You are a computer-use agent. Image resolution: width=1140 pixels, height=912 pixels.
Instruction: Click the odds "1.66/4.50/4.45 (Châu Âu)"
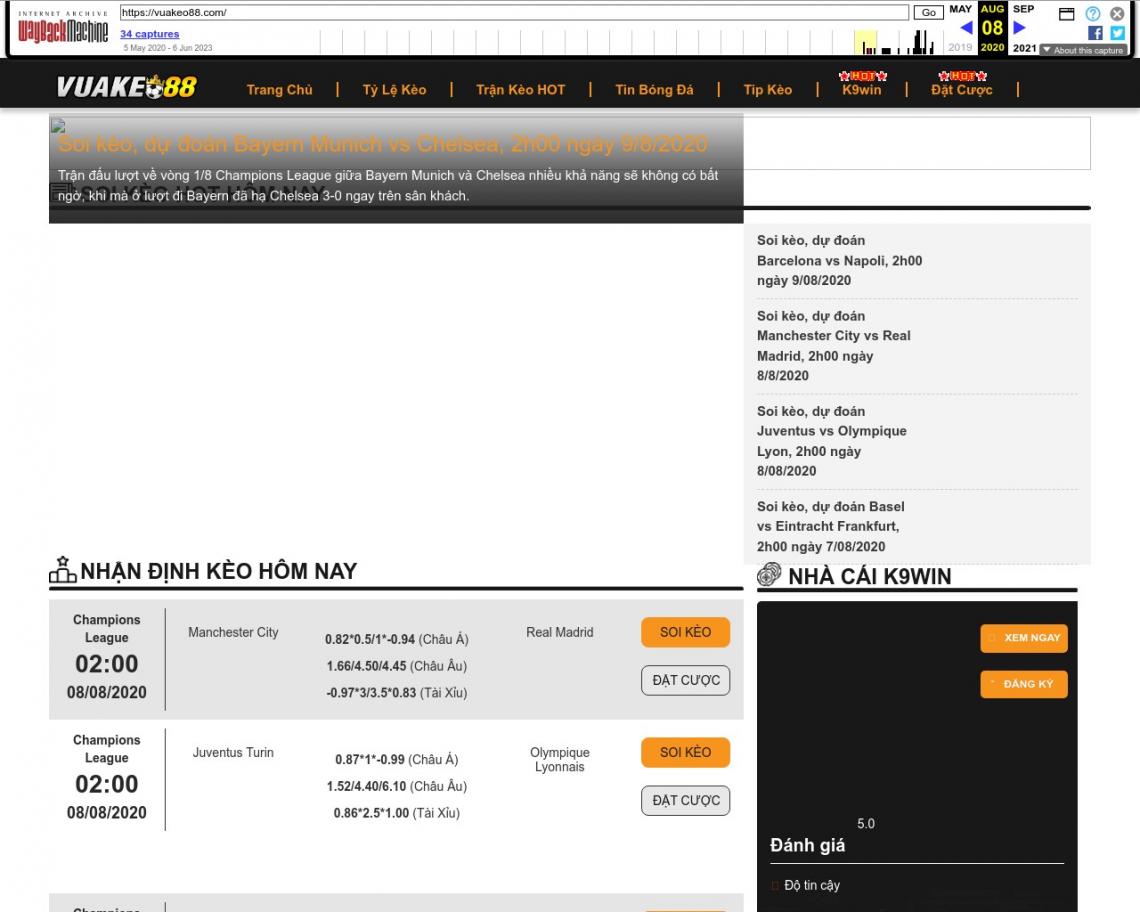(397, 665)
